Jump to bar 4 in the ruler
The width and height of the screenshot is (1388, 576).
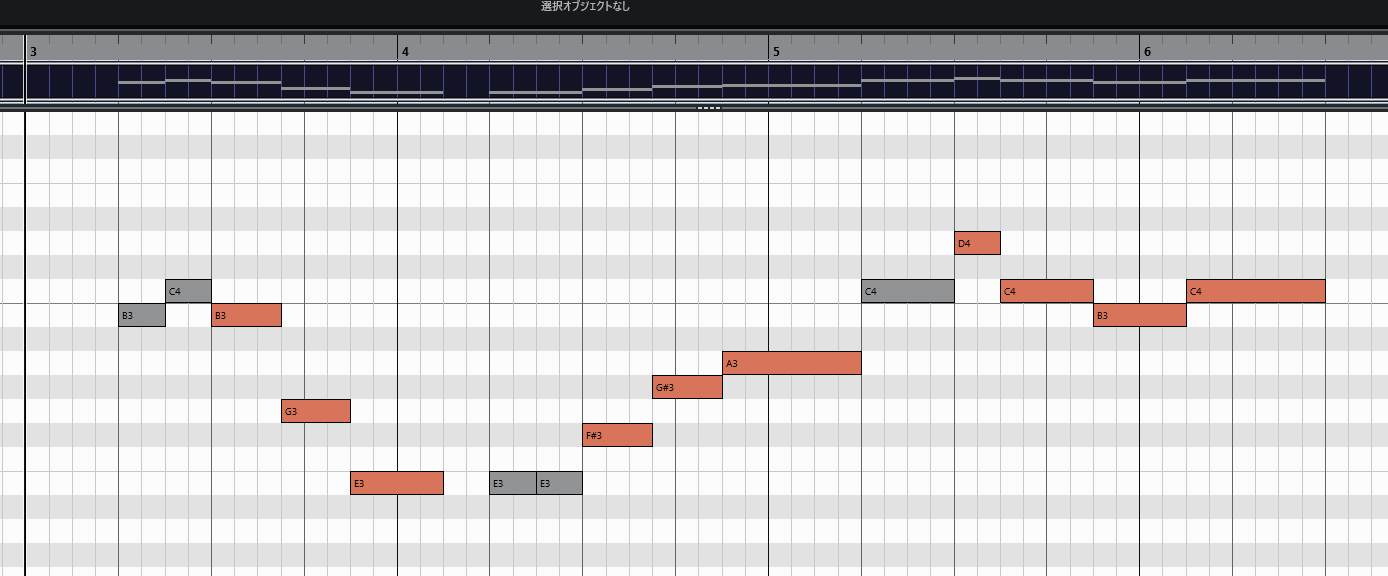click(x=404, y=51)
